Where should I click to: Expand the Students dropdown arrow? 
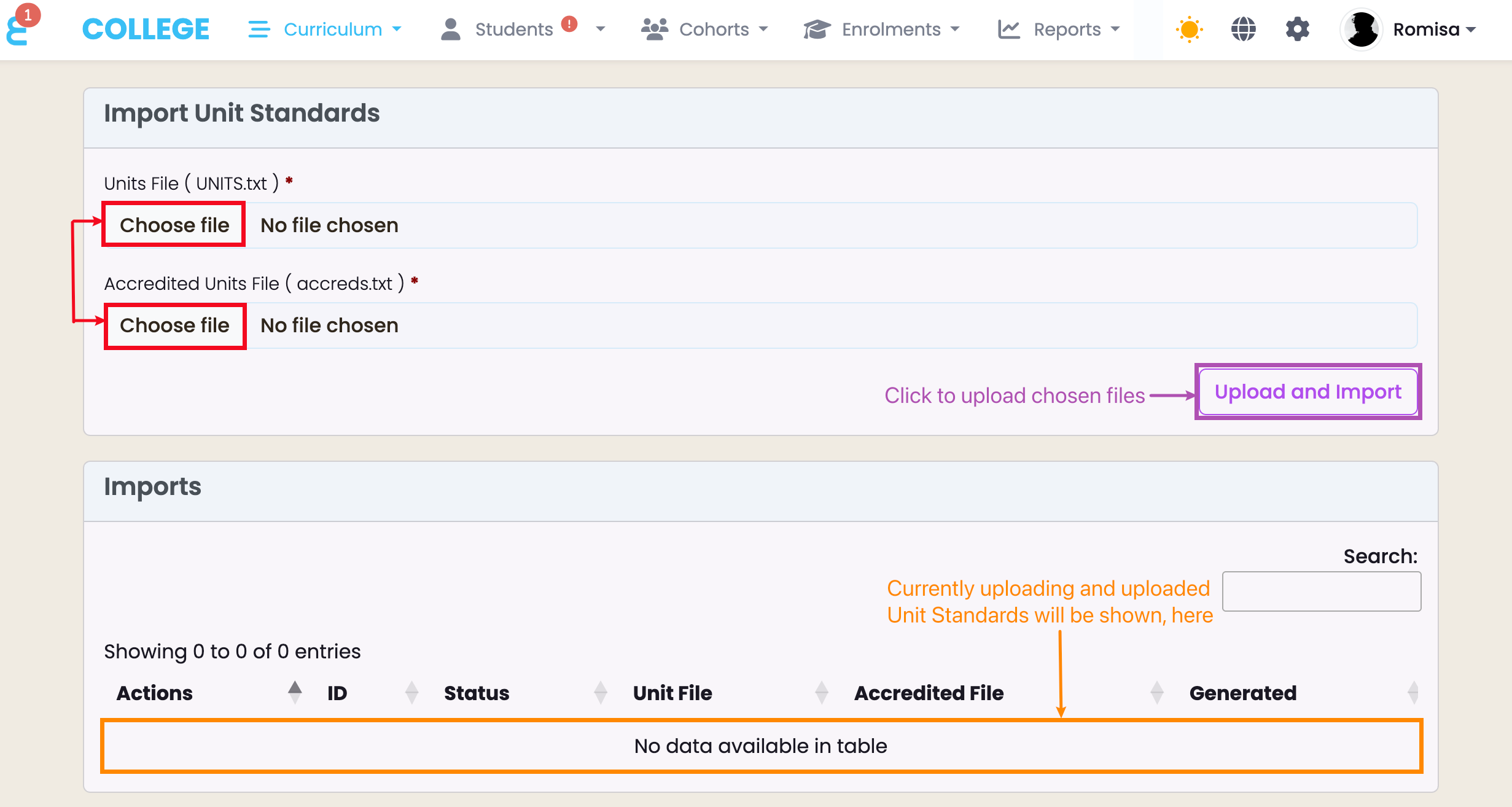click(x=601, y=29)
